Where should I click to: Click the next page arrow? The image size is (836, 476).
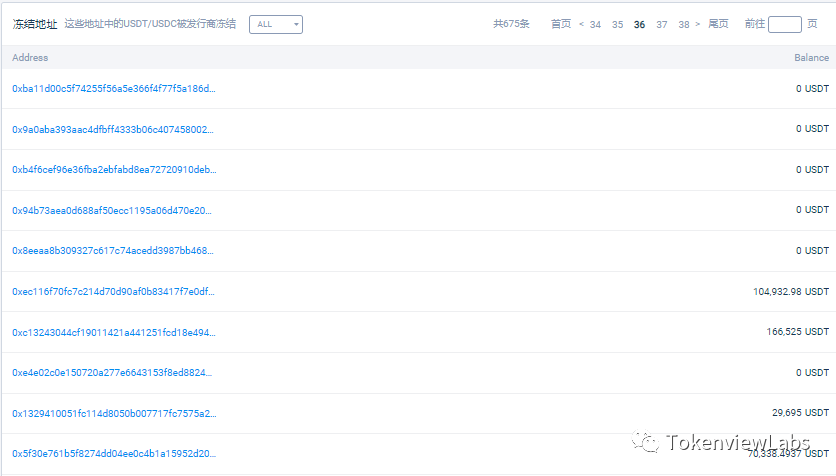coord(697,24)
